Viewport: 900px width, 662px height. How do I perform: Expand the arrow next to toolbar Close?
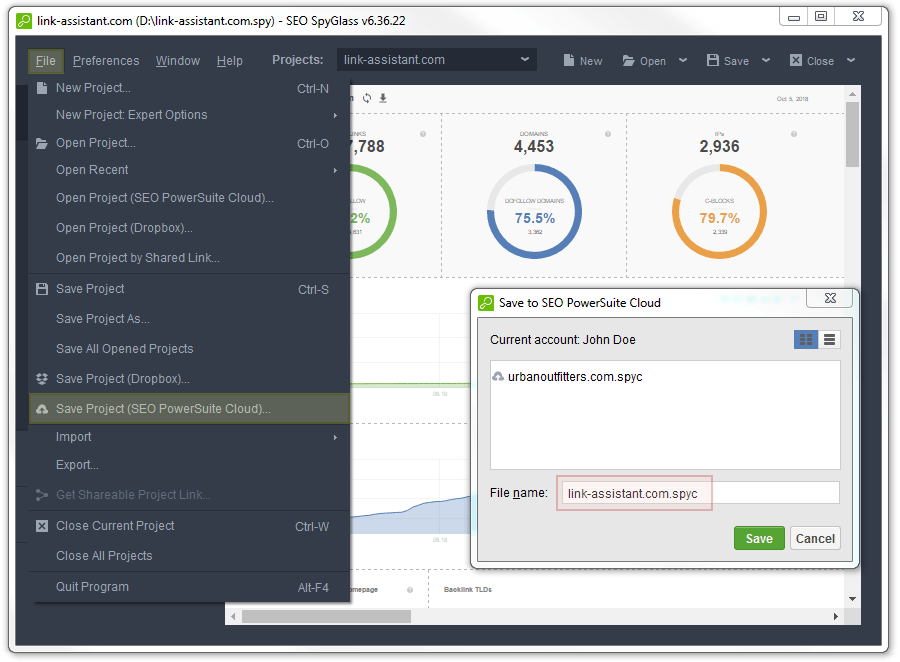(x=851, y=60)
